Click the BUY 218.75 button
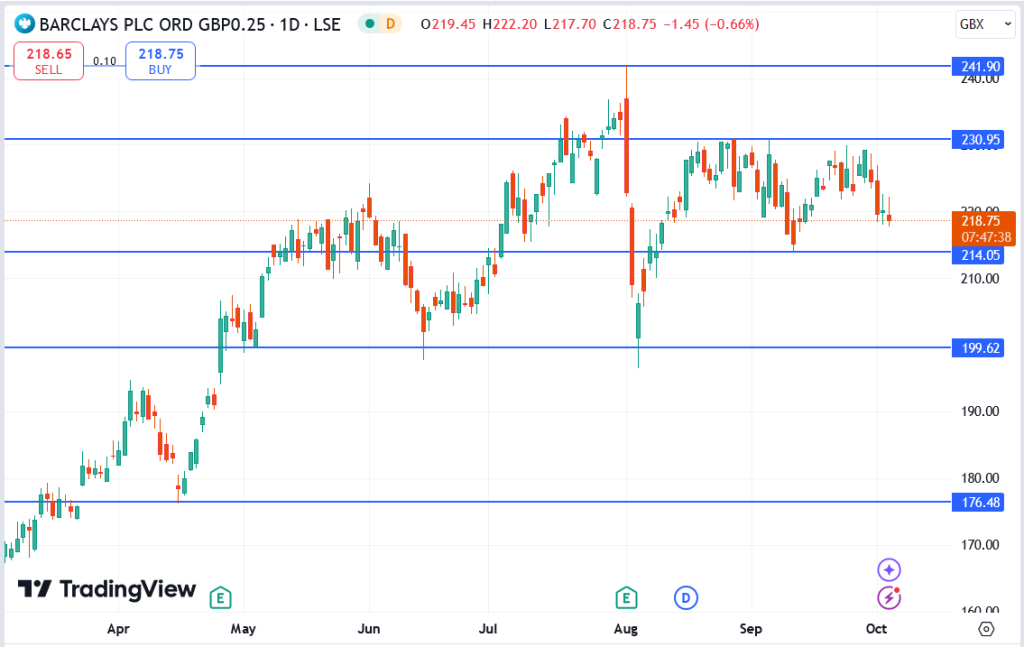The image size is (1024, 647). pos(161,61)
